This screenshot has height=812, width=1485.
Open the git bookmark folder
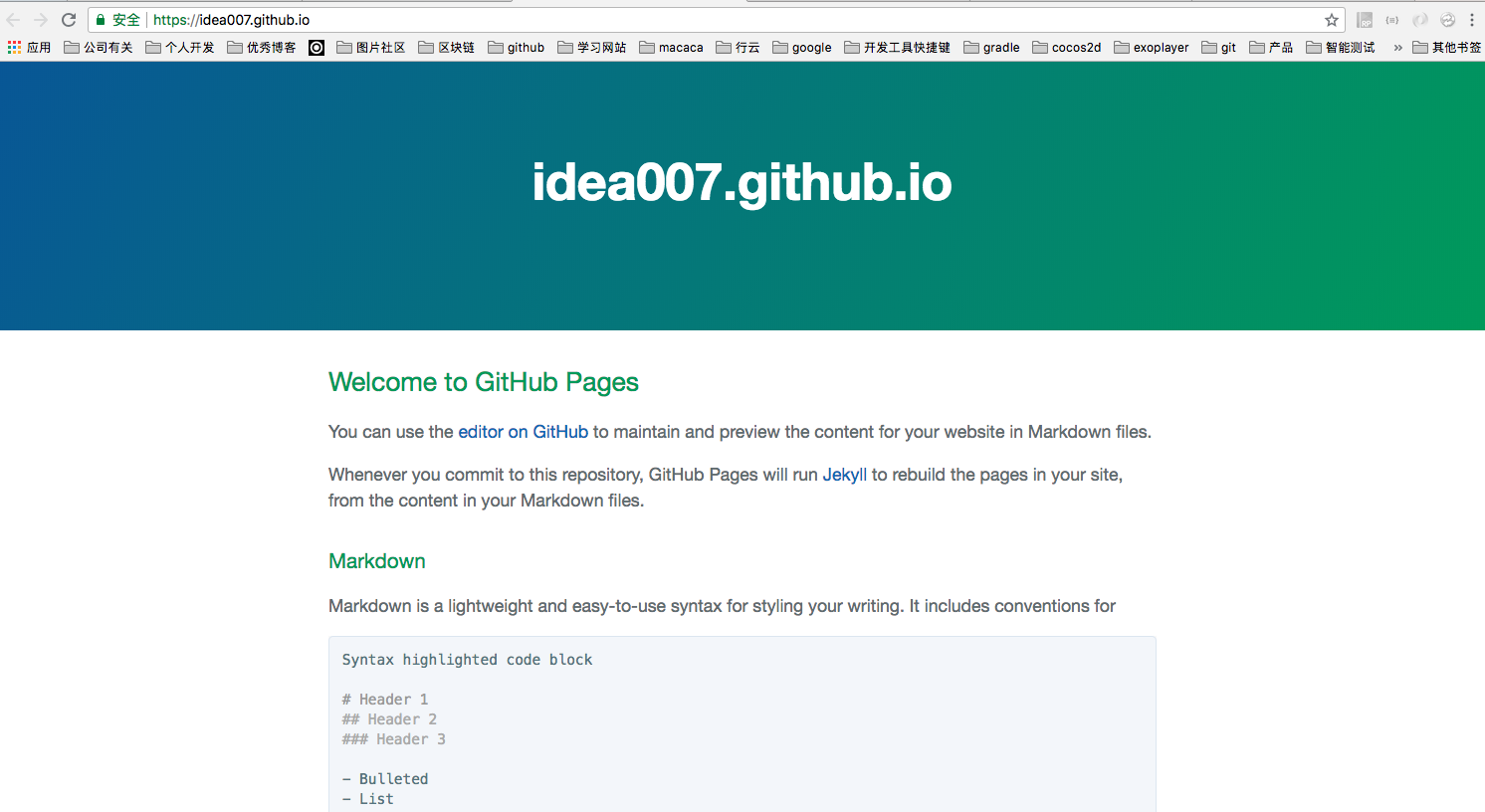pyautogui.click(x=1219, y=47)
